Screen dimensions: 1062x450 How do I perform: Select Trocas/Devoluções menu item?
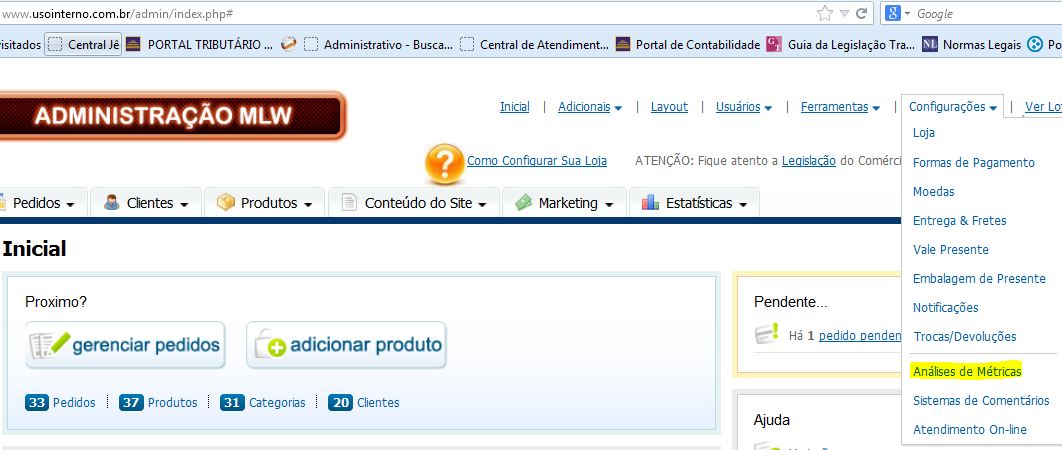click(964, 337)
